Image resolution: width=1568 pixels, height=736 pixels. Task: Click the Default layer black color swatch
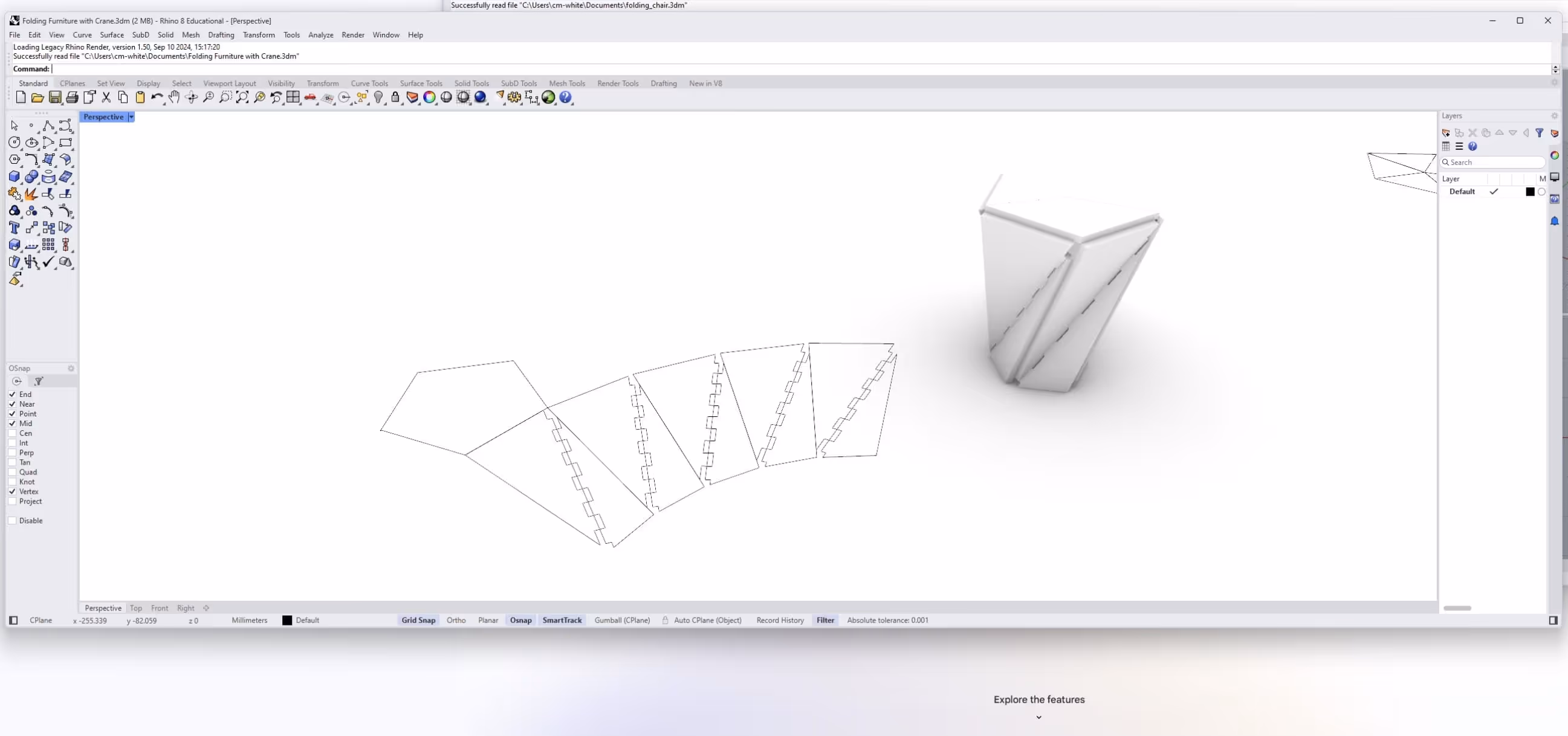click(x=1530, y=192)
